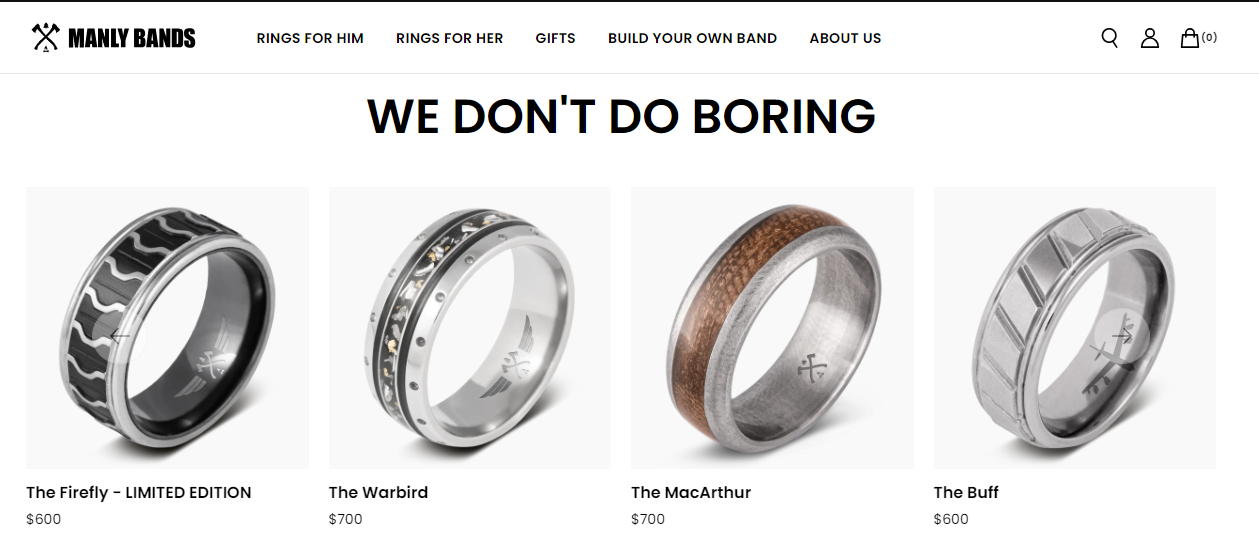Open the Rings For Him menu

coord(310,38)
